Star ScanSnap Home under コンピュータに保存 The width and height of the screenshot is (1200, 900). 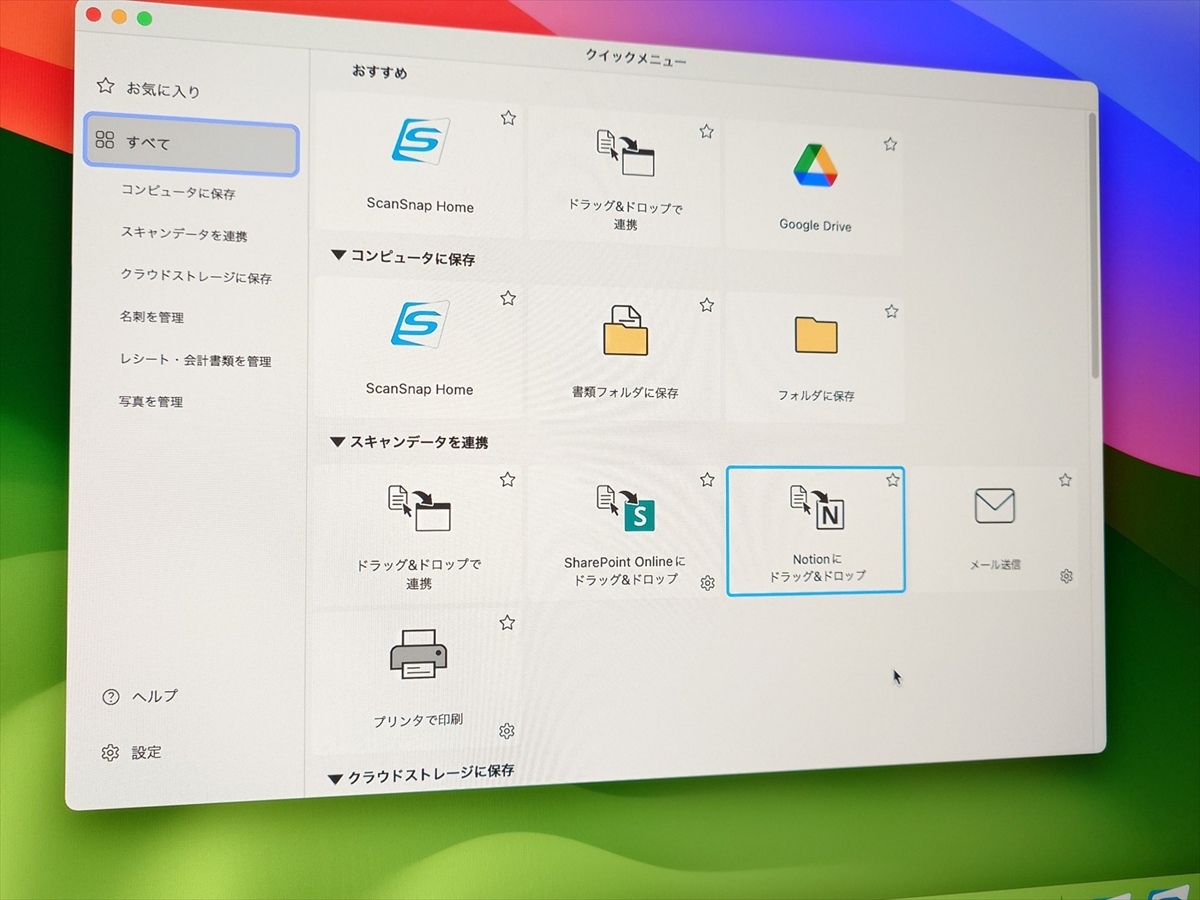508,298
